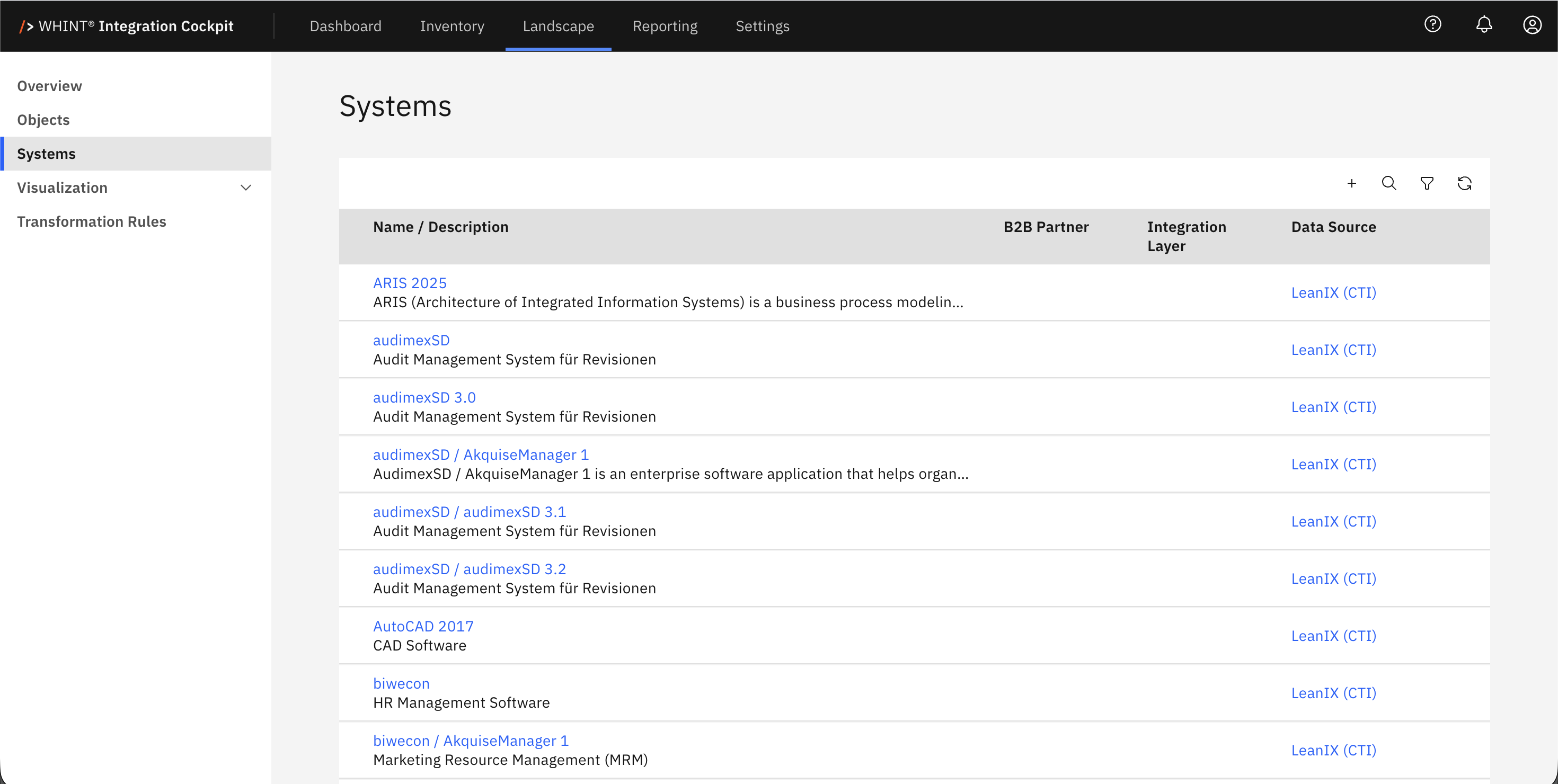Click the Name / Description column header
The image size is (1558, 784).
click(440, 227)
